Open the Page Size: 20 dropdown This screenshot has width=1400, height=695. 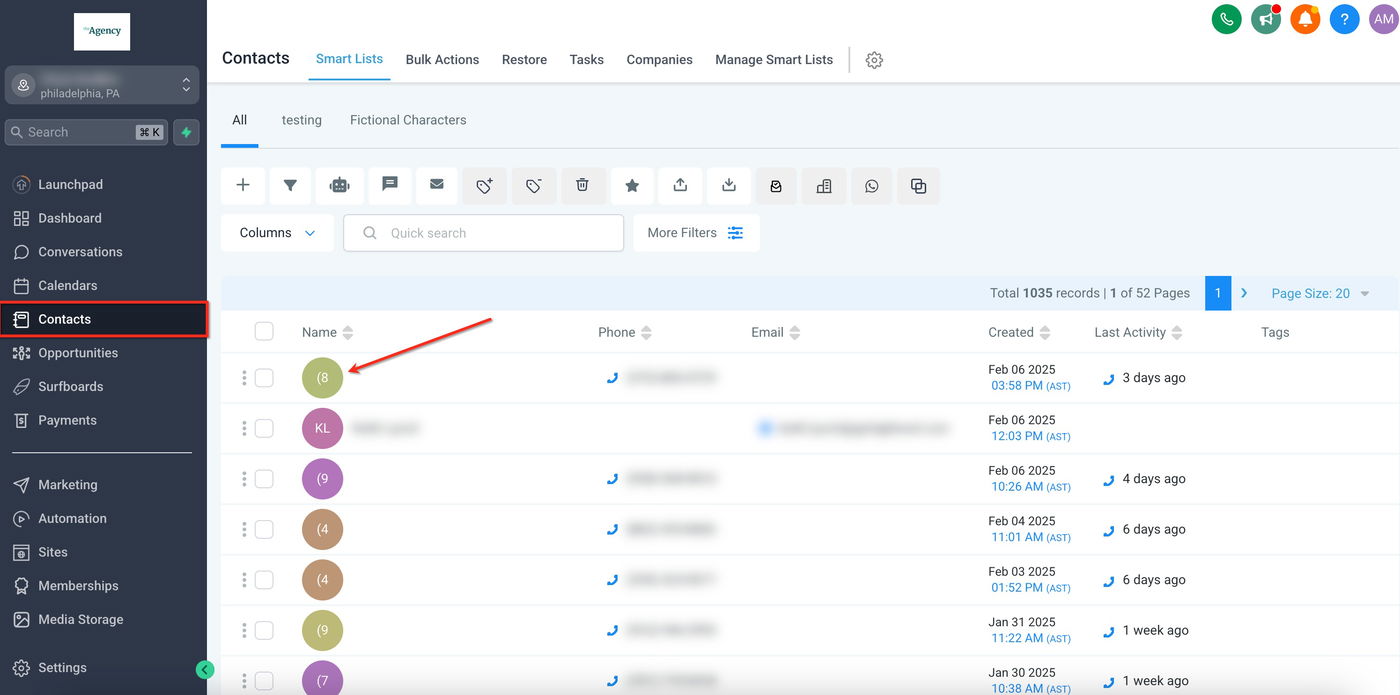pos(1320,293)
